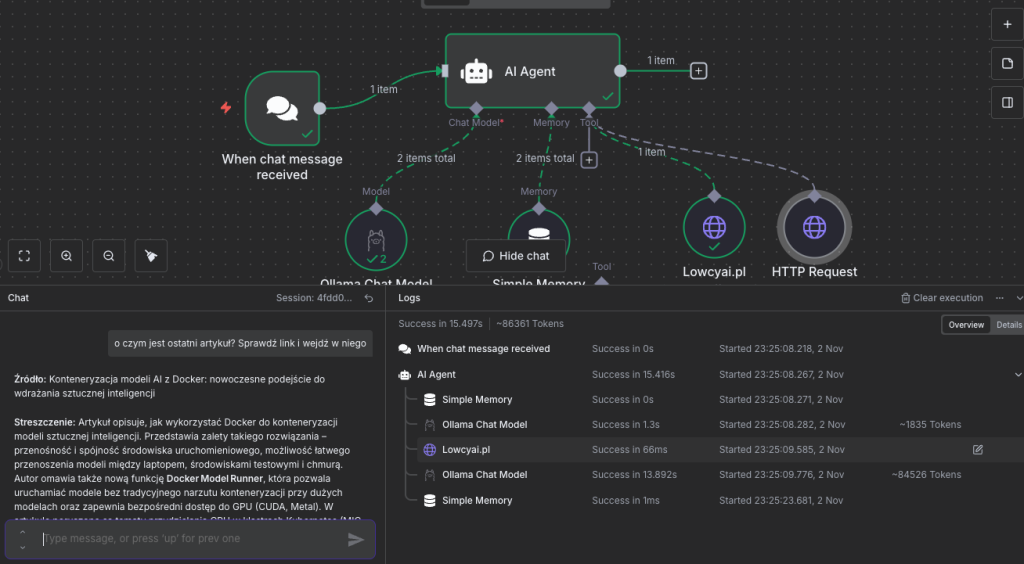Reset the chat session icon

(x=369, y=298)
